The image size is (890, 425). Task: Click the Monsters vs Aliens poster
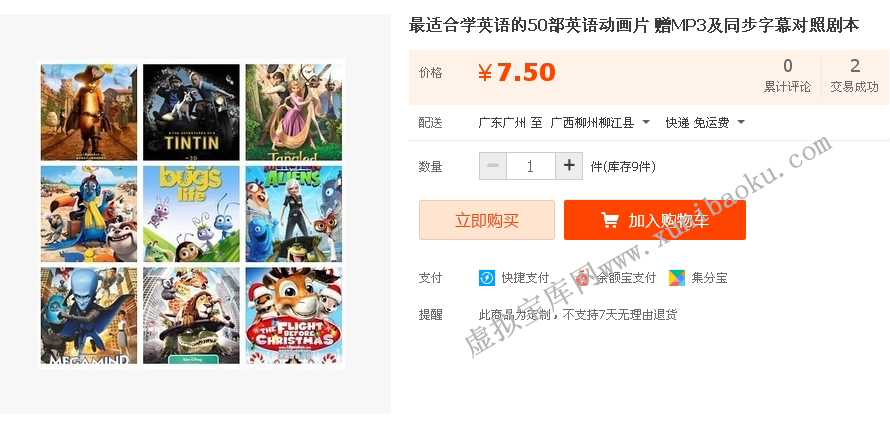[294, 214]
